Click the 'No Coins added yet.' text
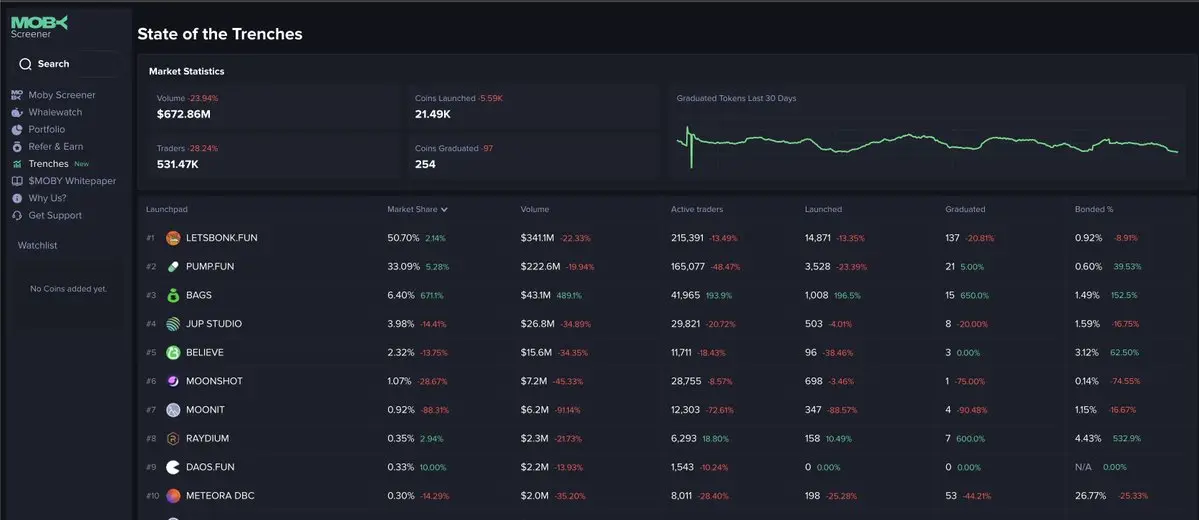Viewport: 1199px width, 520px height. click(68, 289)
